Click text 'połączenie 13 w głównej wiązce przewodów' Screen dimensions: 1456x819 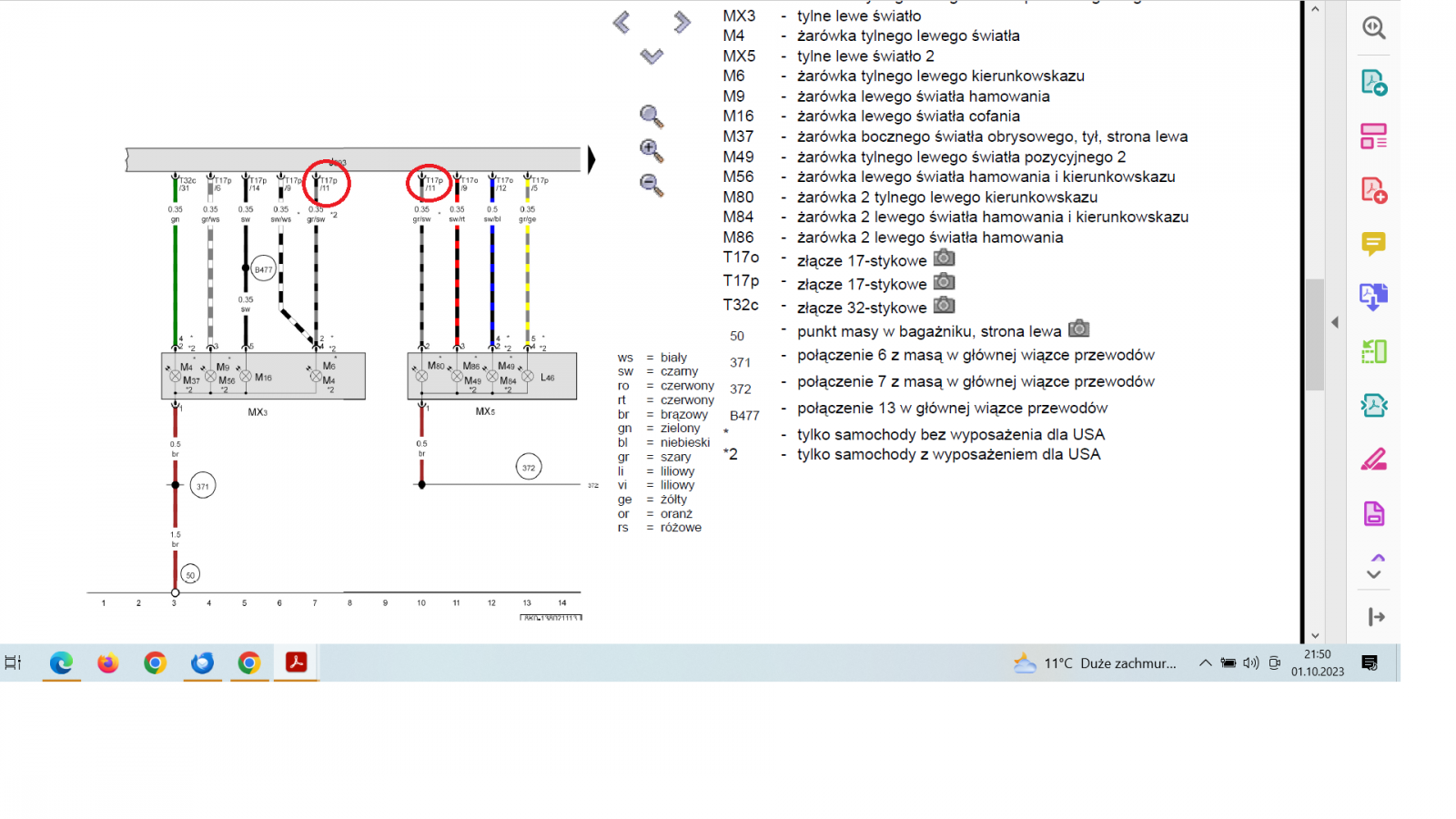pos(952,408)
